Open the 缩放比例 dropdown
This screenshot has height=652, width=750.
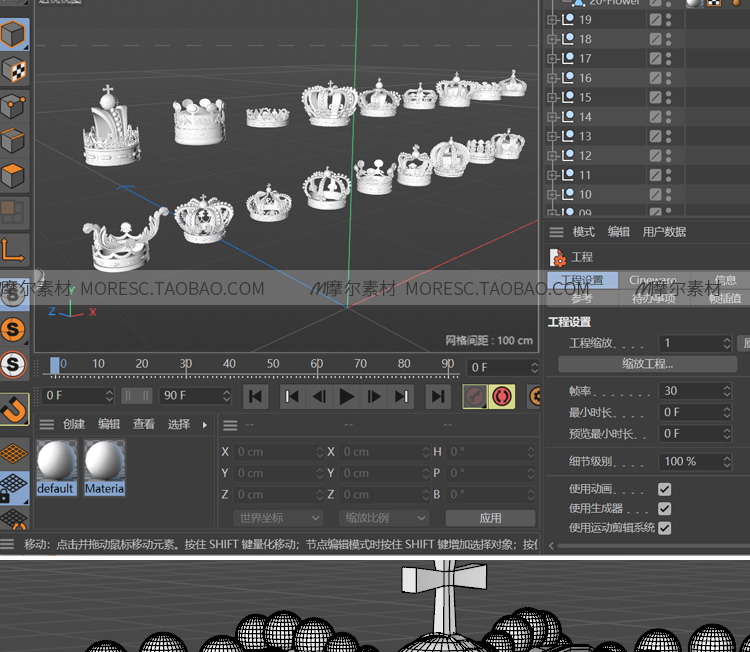point(384,518)
